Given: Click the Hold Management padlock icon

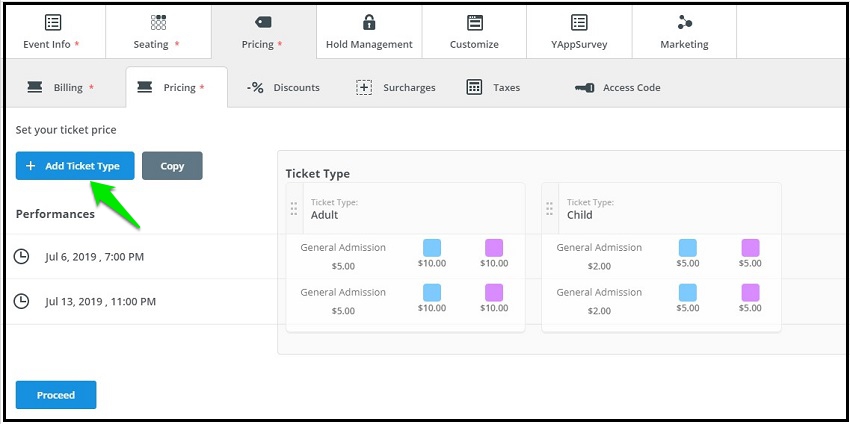Looking at the screenshot, I should 369,22.
